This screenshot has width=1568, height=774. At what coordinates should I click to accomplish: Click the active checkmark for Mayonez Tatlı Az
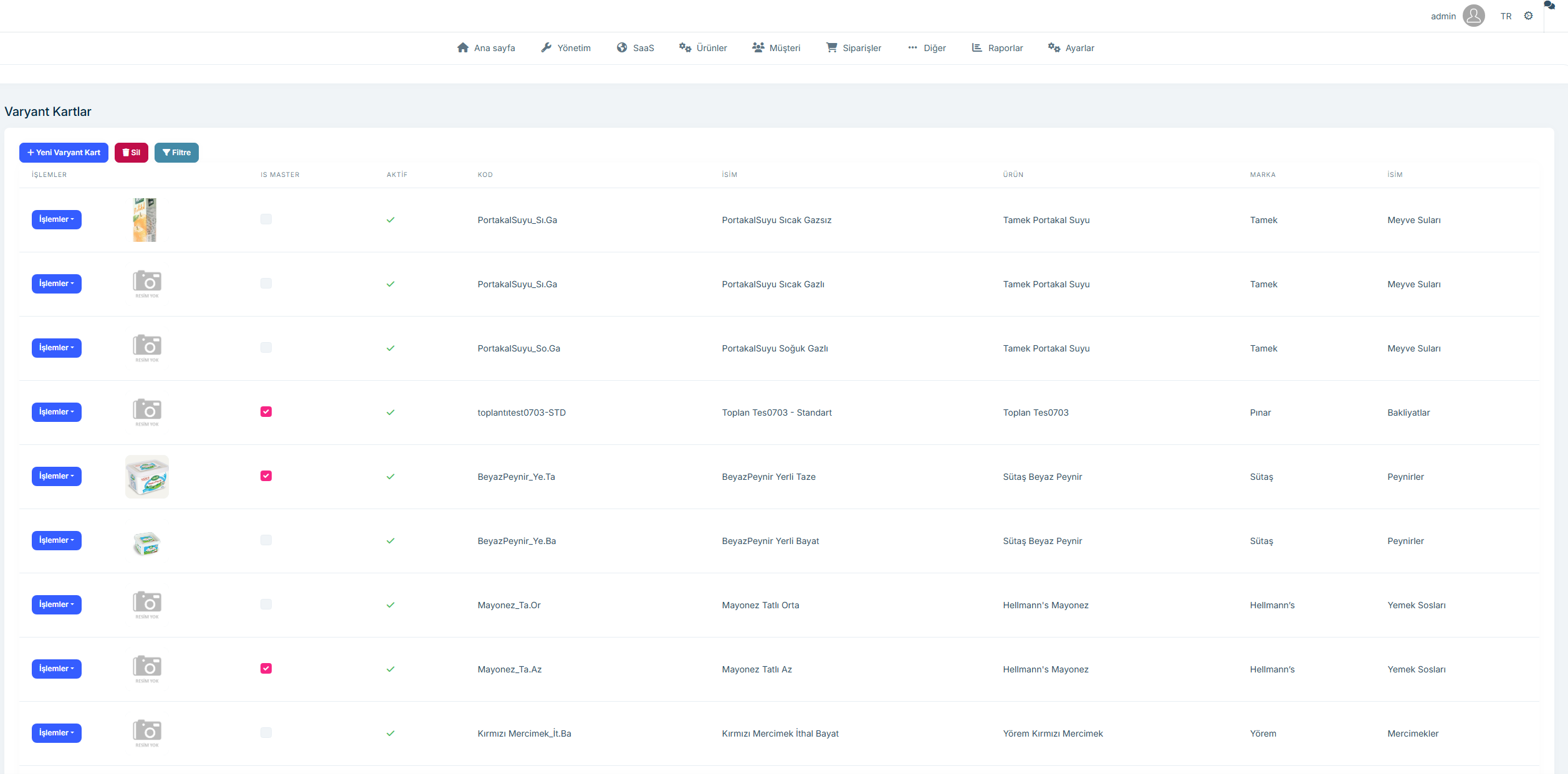tap(391, 669)
